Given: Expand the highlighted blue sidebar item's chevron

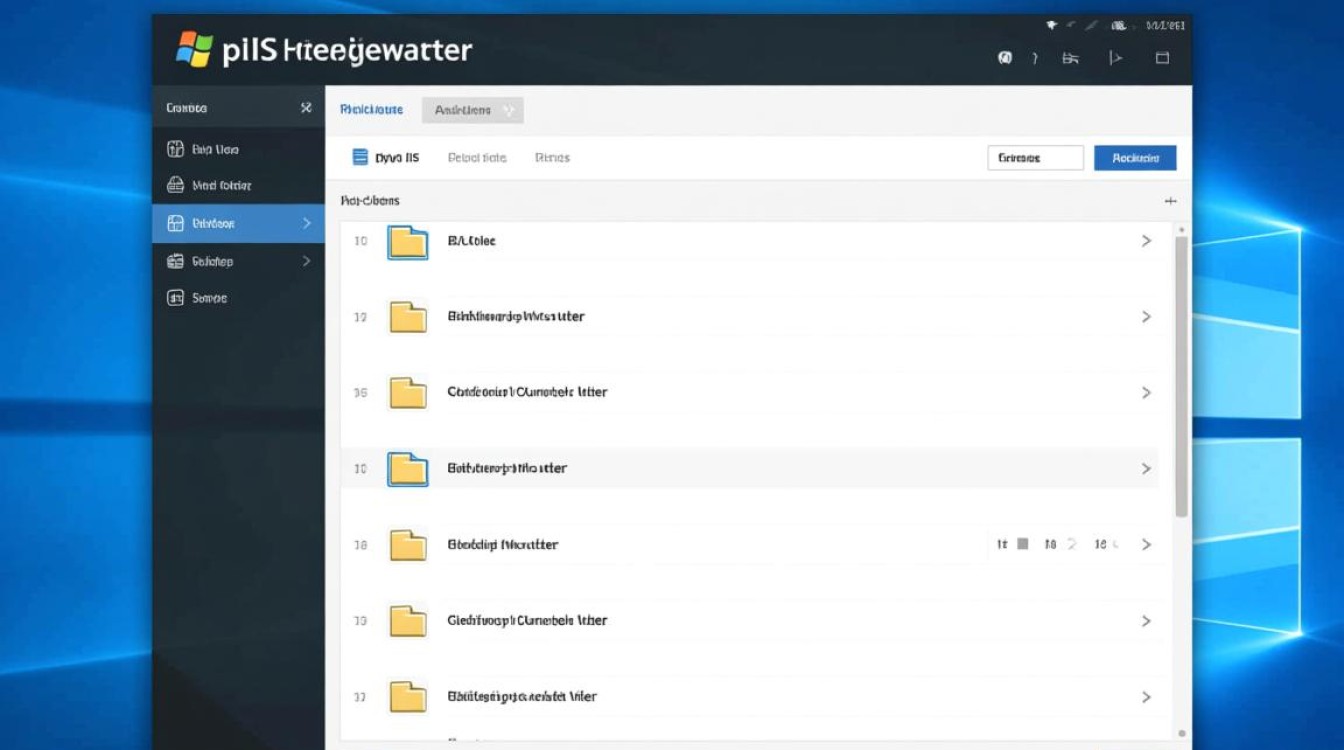Looking at the screenshot, I should [x=306, y=223].
